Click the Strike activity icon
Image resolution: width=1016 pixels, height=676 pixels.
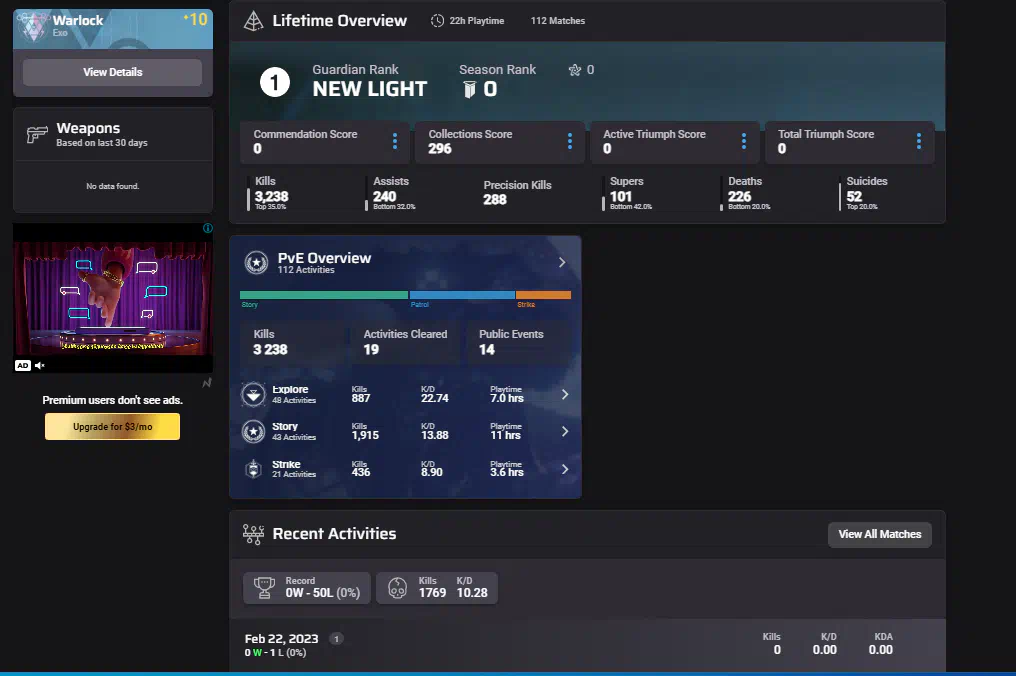click(x=254, y=469)
